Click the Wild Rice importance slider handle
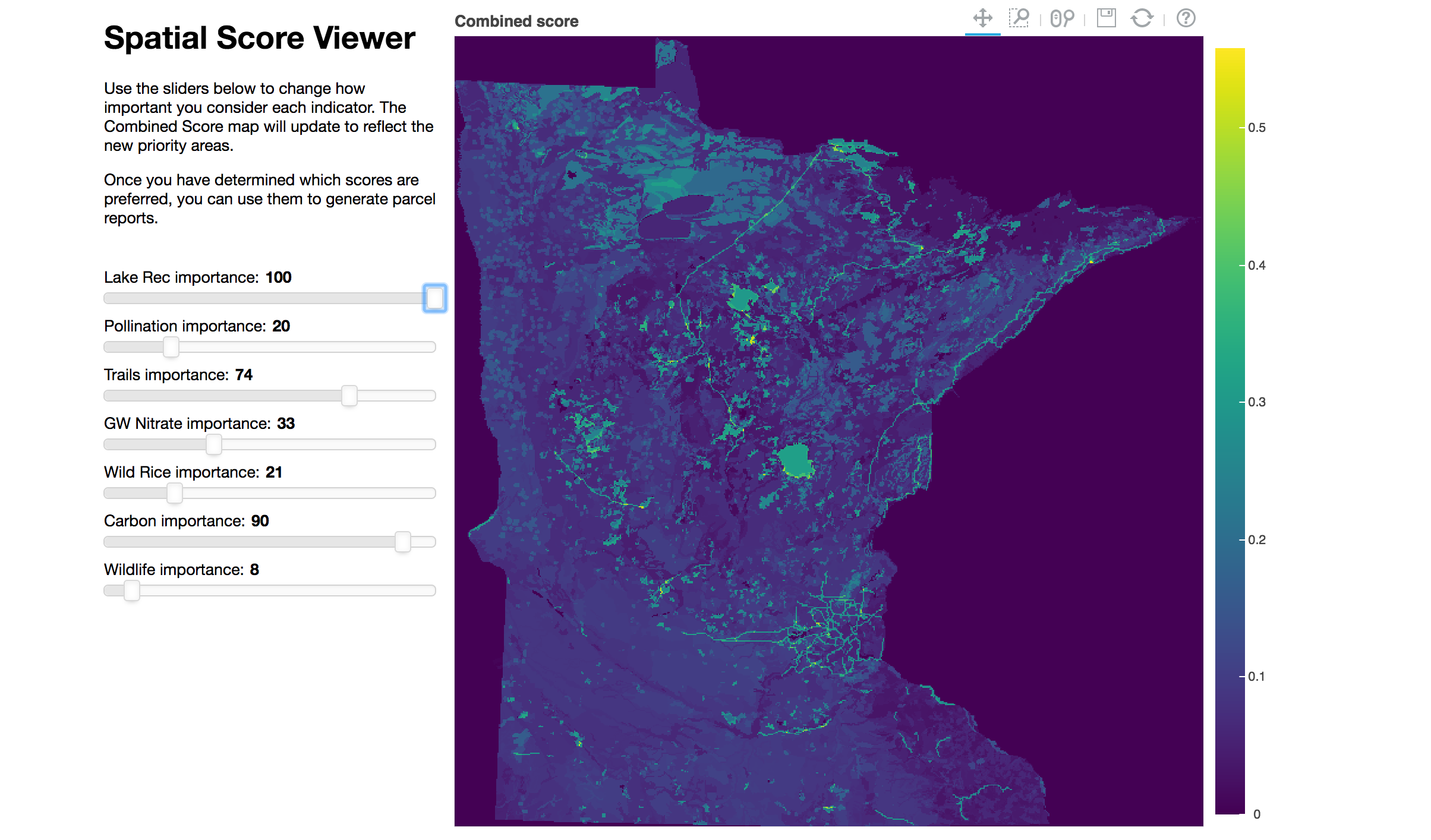The height and width of the screenshot is (840, 1431). 175,493
